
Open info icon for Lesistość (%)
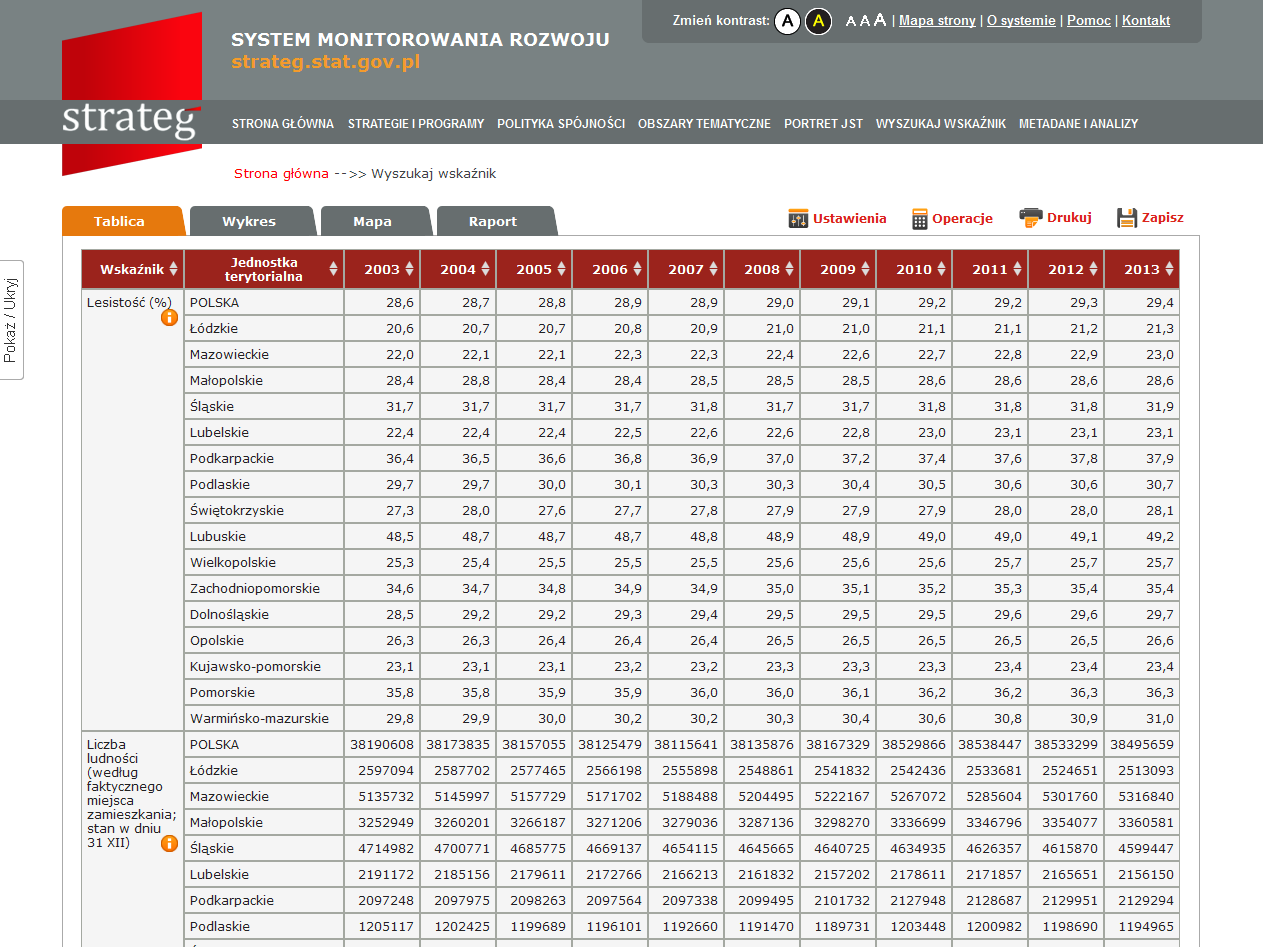(169, 318)
